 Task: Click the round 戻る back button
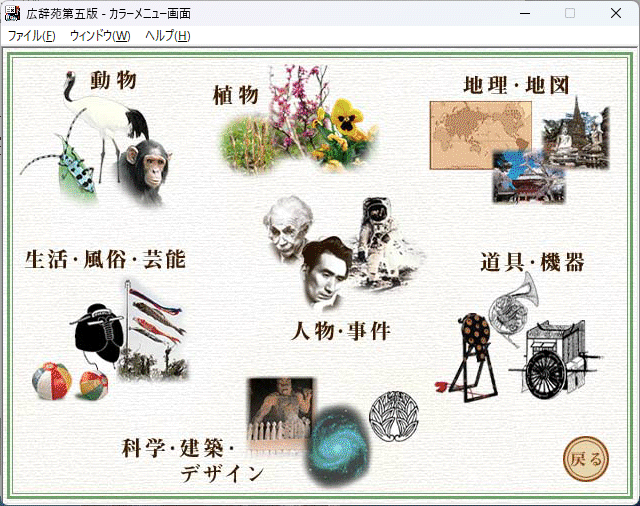tap(586, 459)
